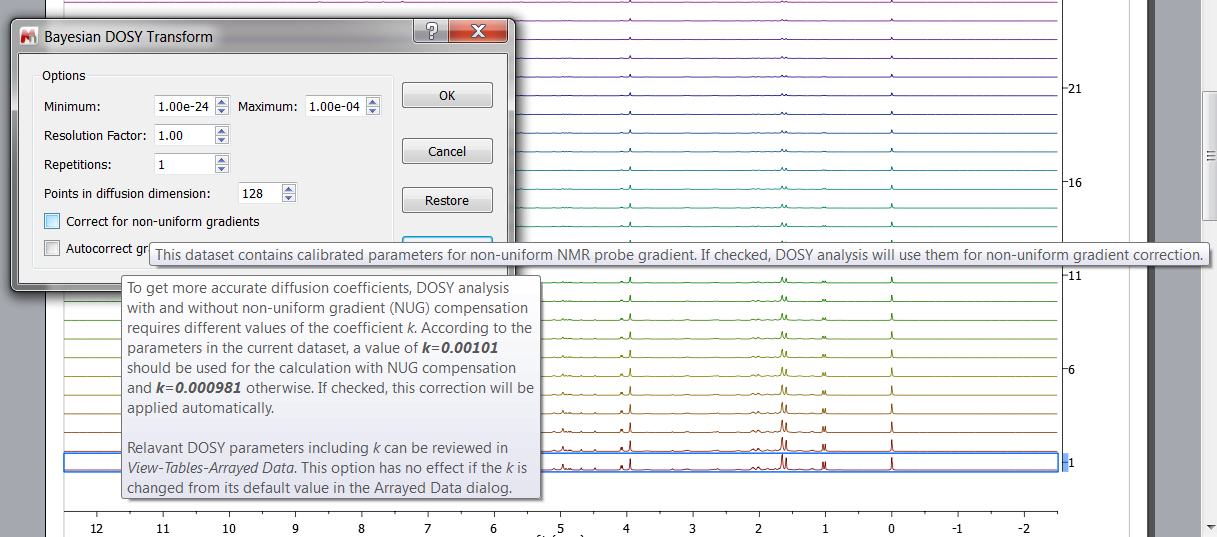Increase the Minimum value with up arrow

click(222, 101)
